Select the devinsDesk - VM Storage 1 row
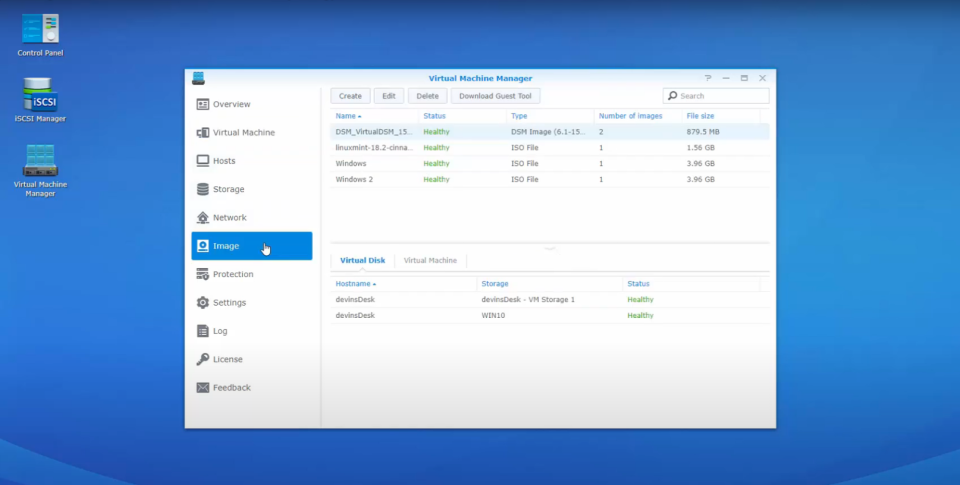960x485 pixels. point(550,299)
